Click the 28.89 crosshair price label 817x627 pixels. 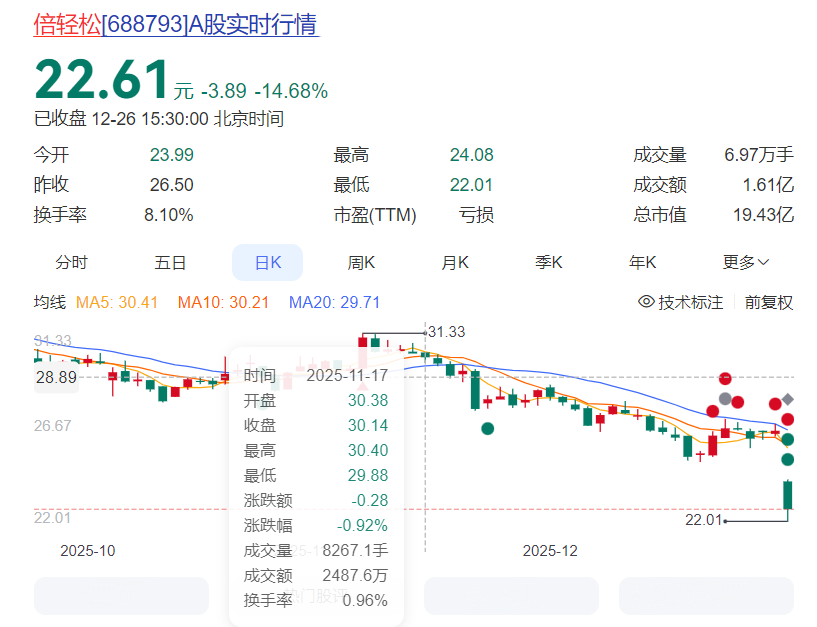click(56, 377)
